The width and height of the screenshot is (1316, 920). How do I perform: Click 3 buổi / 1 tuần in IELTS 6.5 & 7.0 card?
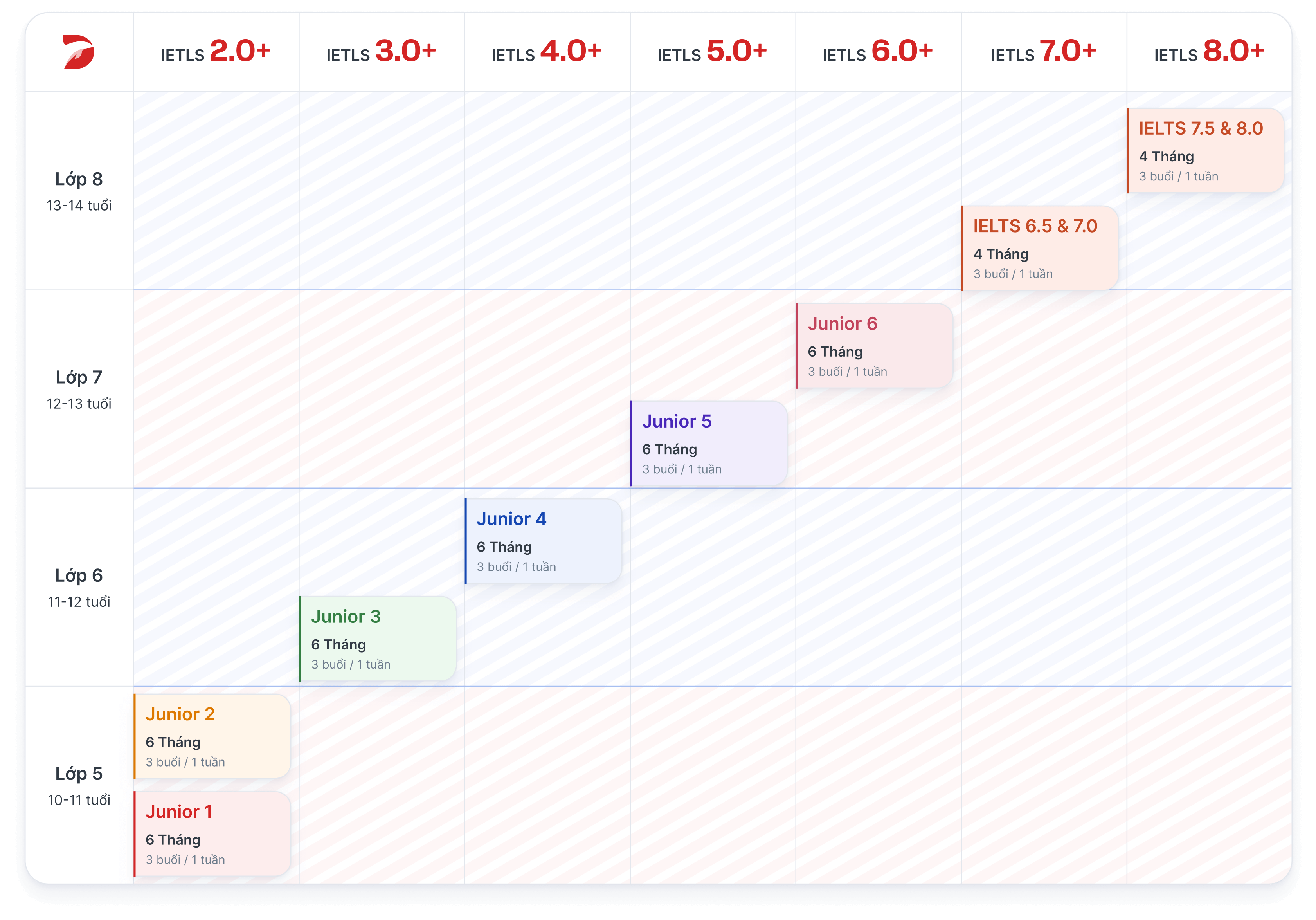pyautogui.click(x=1013, y=274)
